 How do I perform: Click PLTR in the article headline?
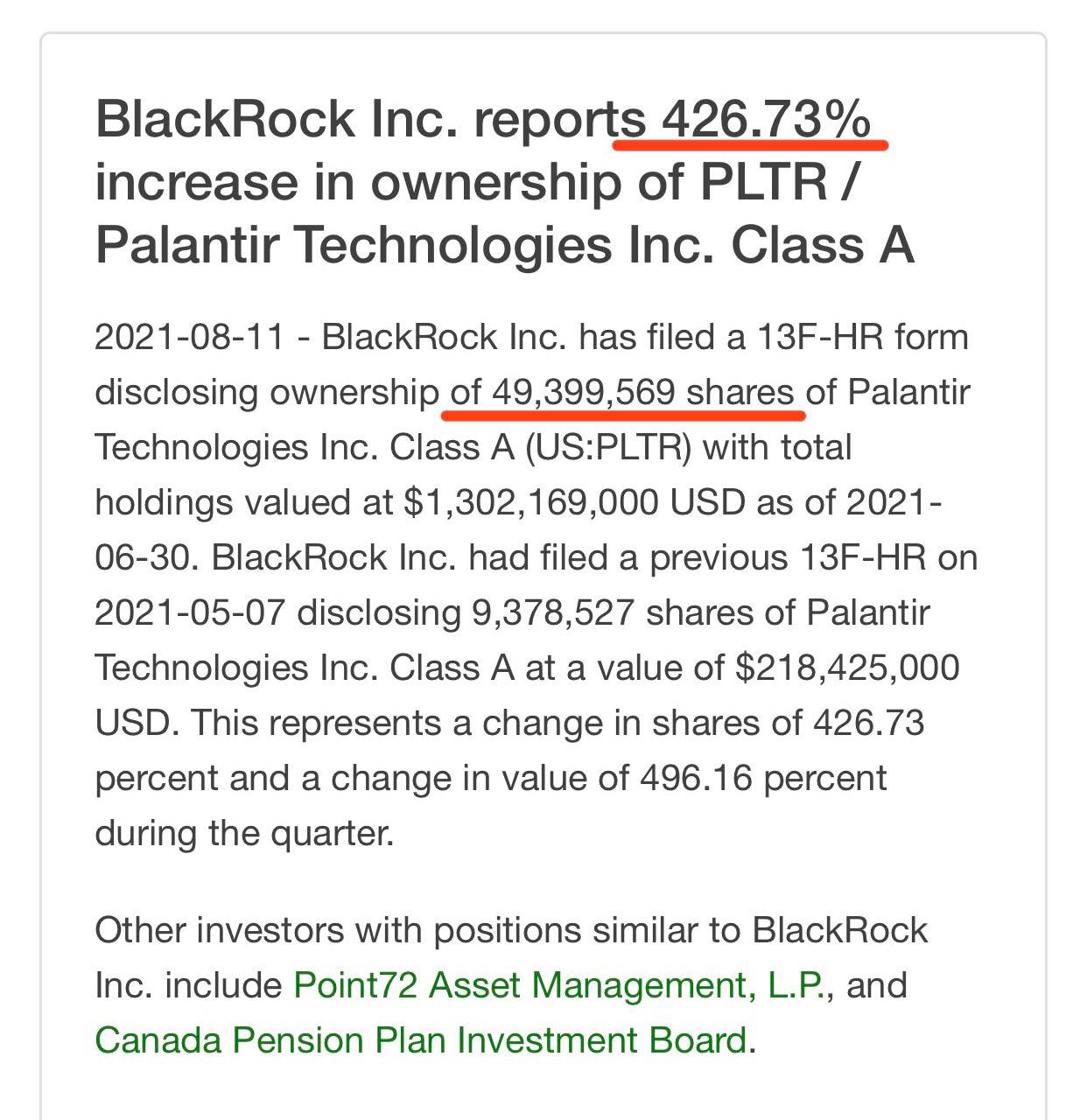762,181
